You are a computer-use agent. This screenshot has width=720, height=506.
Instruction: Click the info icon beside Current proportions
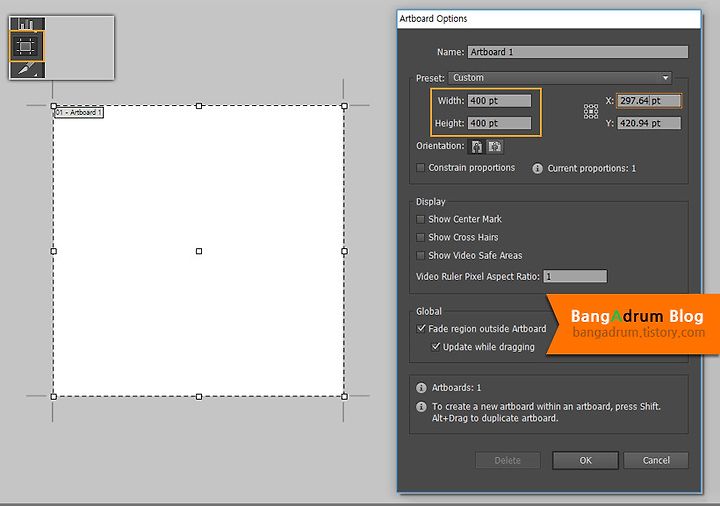point(537,169)
